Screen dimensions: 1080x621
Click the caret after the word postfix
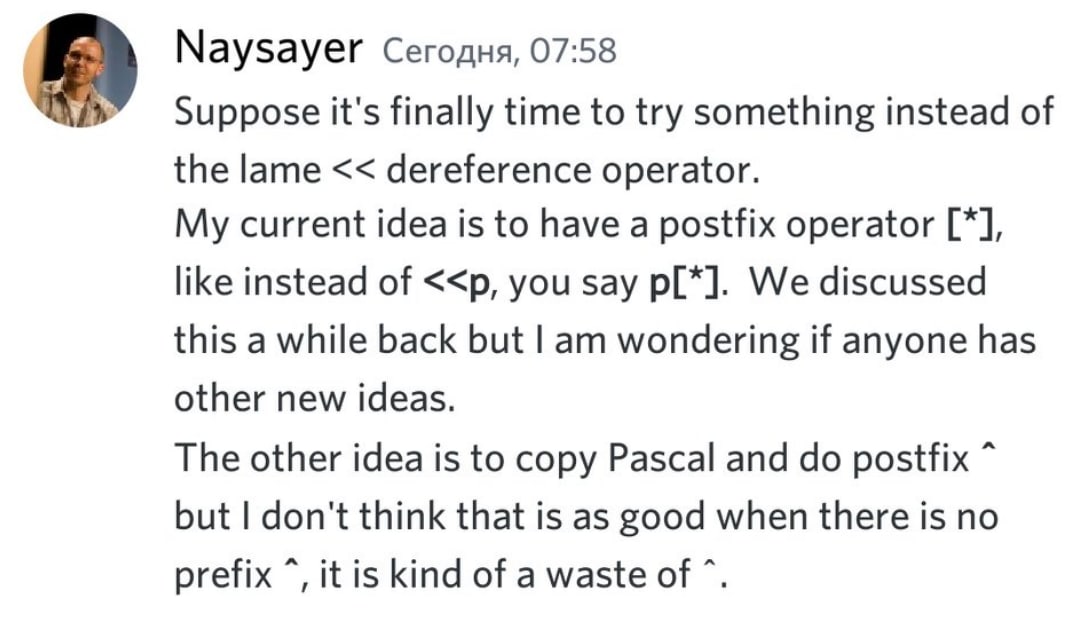[988, 450]
